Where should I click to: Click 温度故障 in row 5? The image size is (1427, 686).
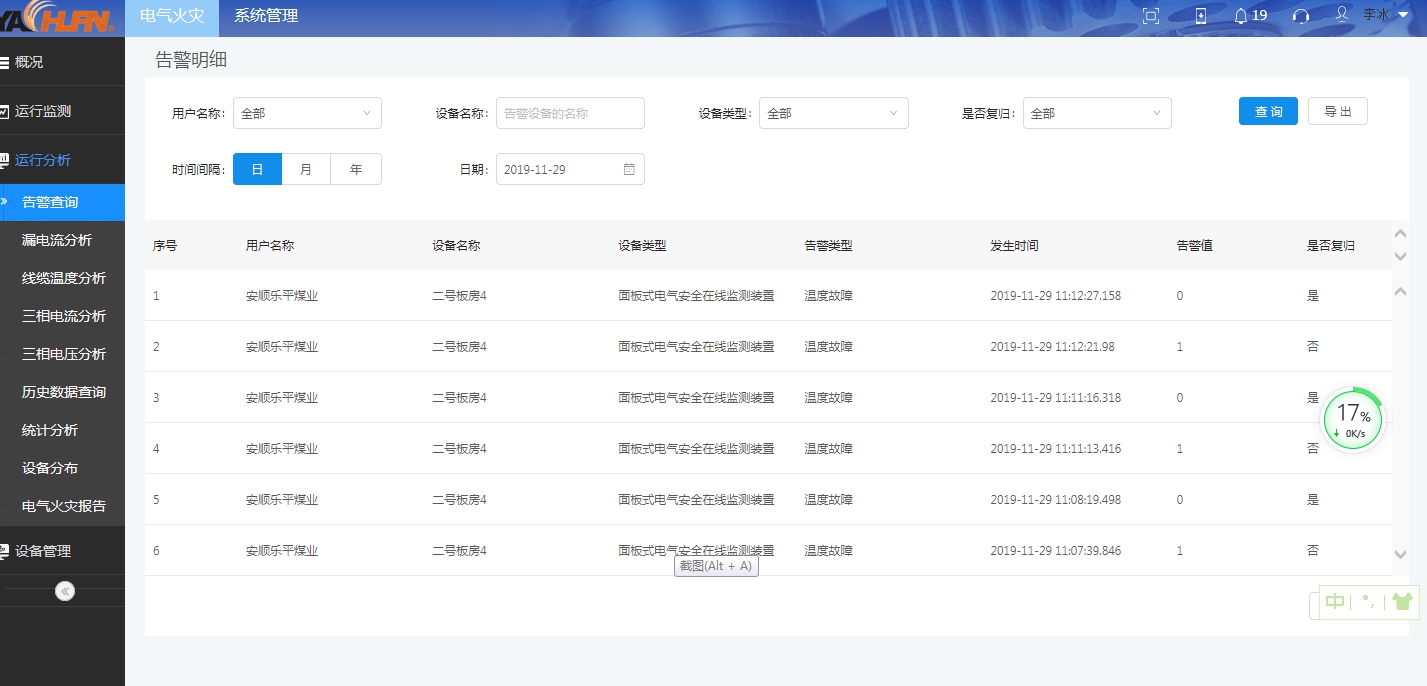click(828, 499)
